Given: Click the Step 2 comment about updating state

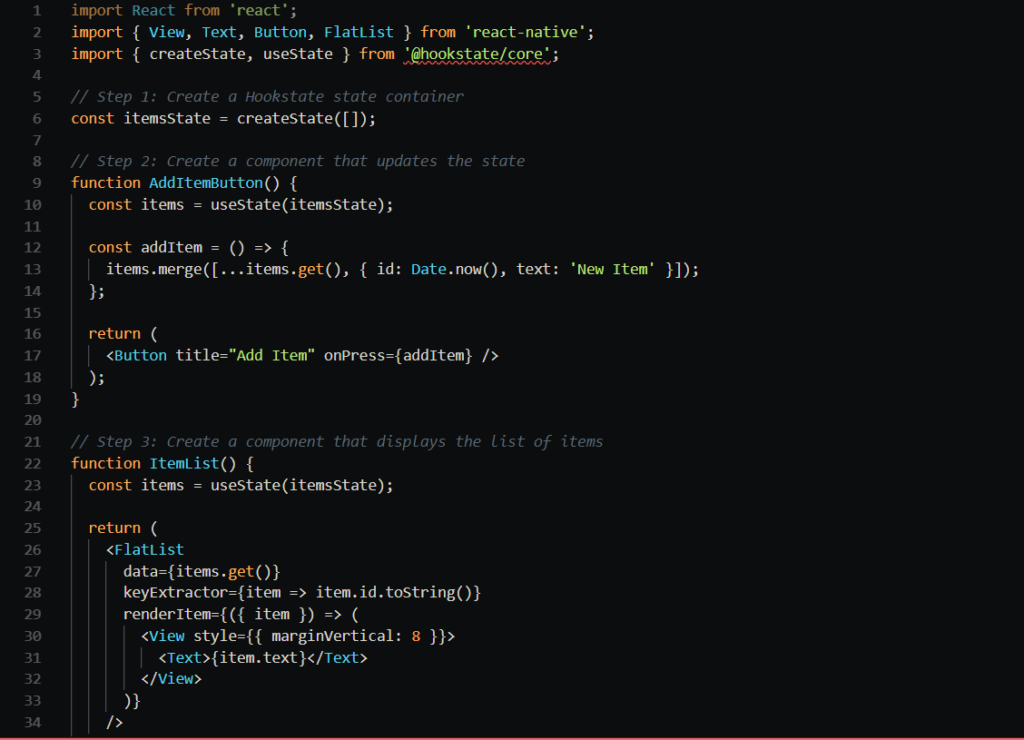Looking at the screenshot, I should click(x=297, y=161).
